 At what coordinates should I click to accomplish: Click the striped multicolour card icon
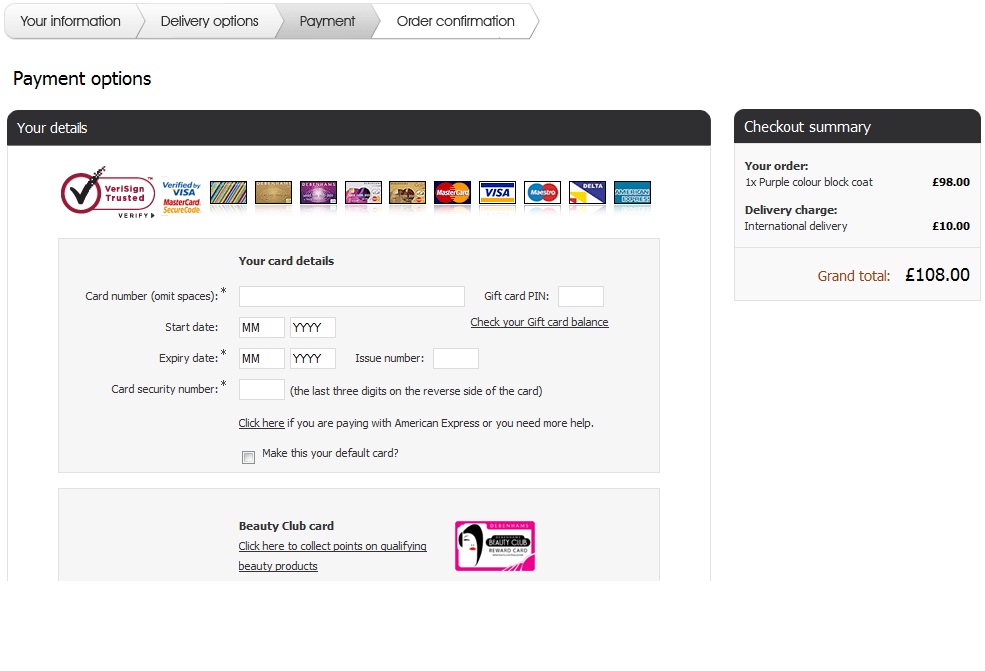228,193
